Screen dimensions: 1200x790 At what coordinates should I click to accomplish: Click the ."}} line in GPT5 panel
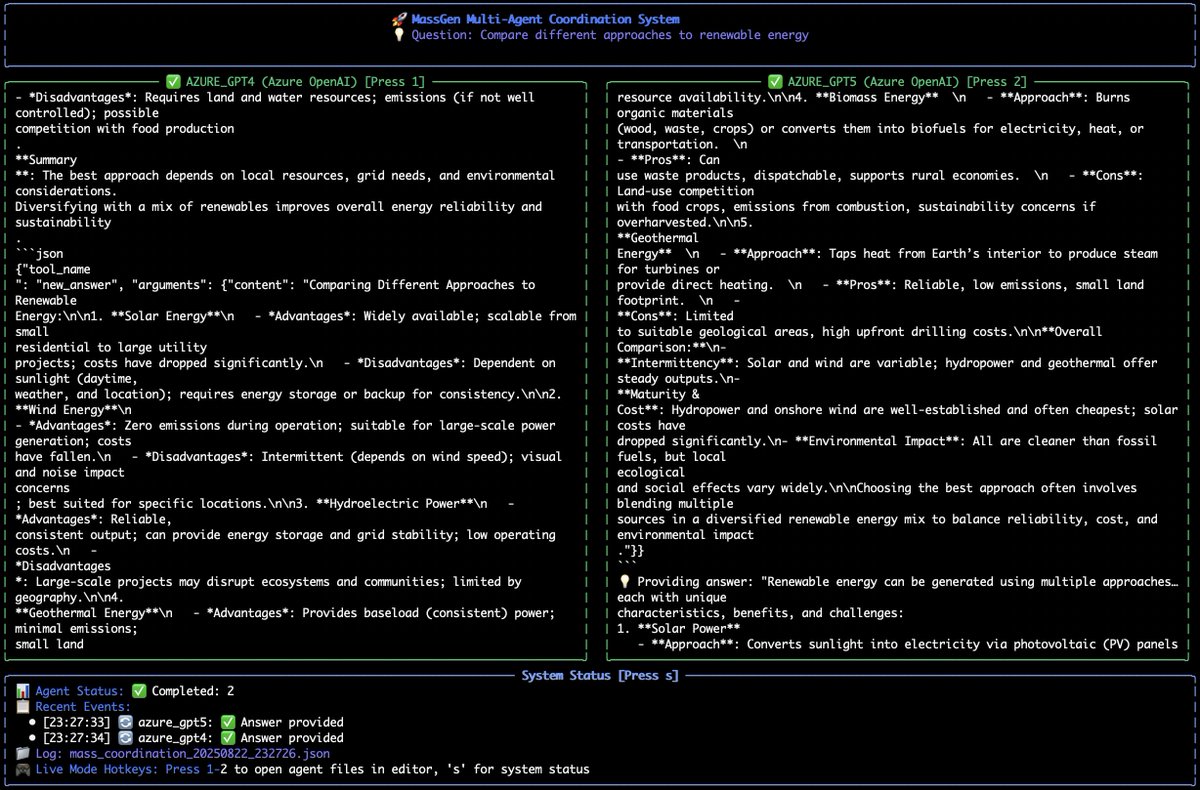[630, 550]
